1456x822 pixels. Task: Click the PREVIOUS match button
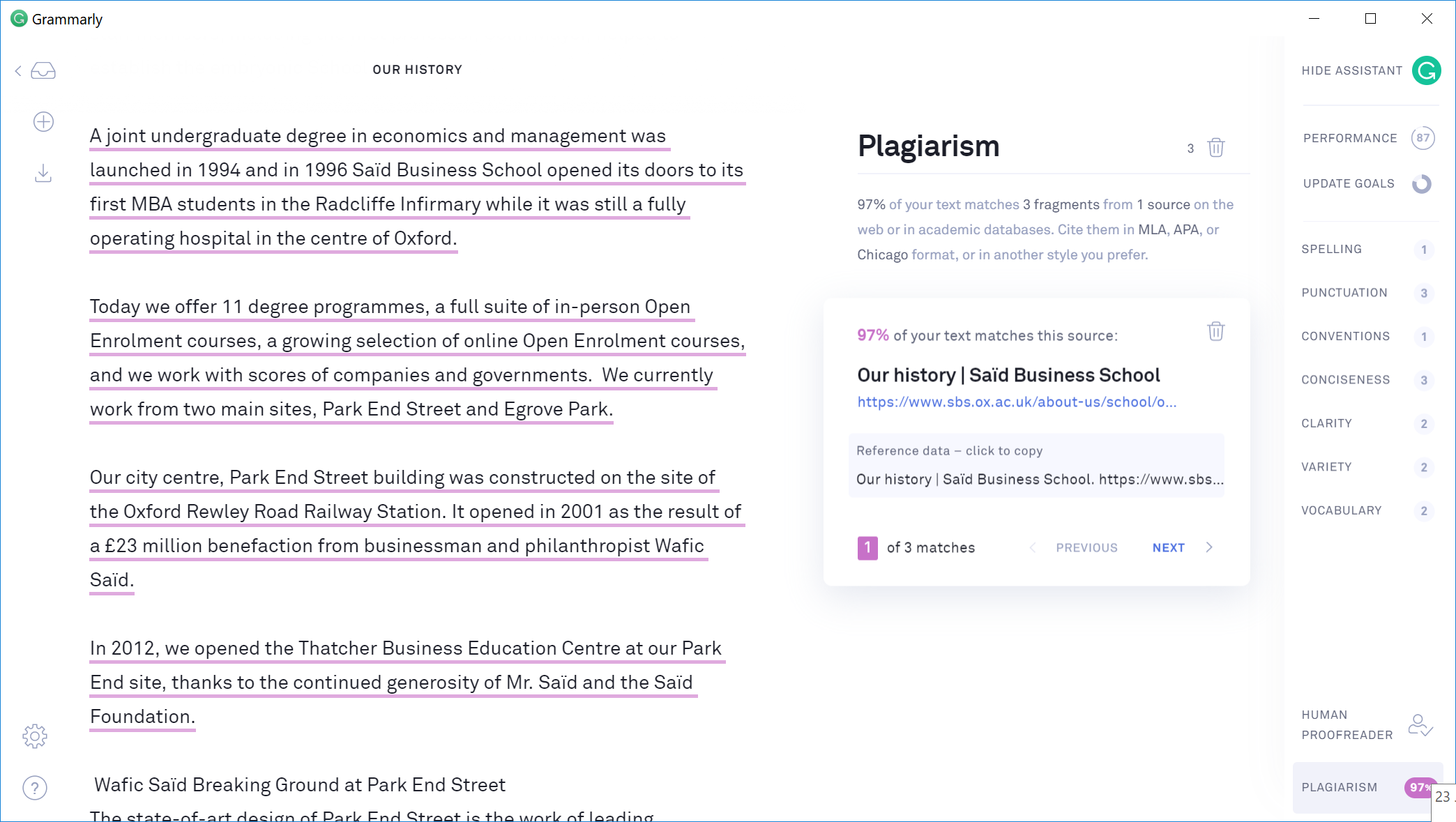(x=1086, y=548)
